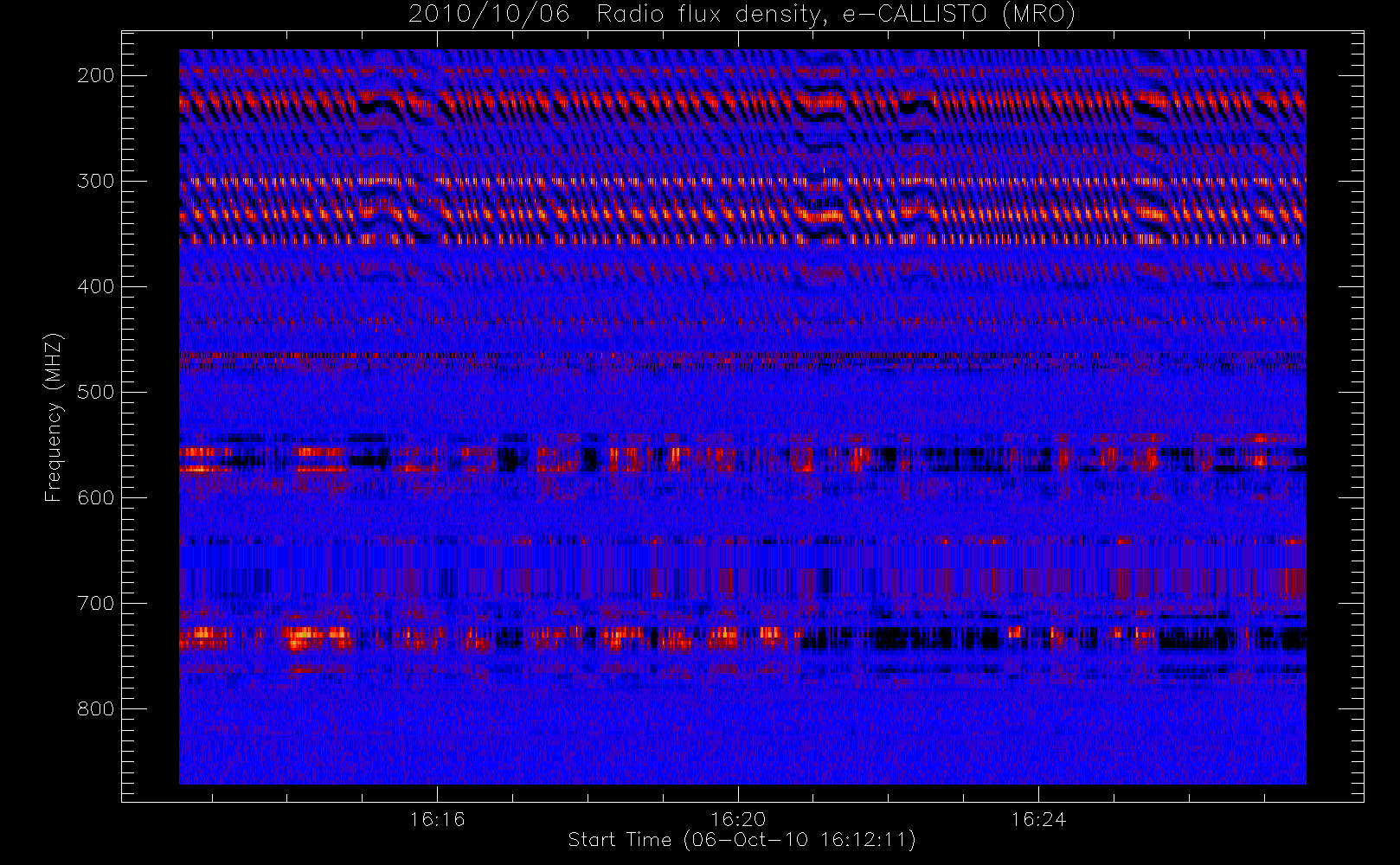Click the '16:16' time axis label
This screenshot has width=1400, height=865.
(437, 818)
